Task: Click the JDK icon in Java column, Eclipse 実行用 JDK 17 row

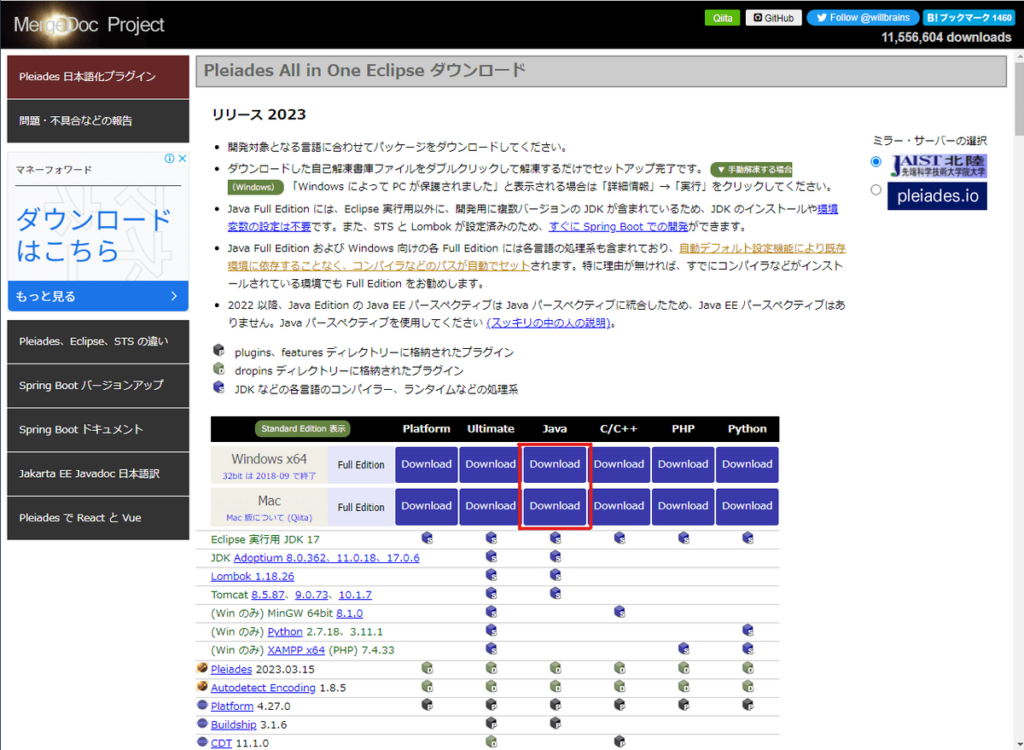Action: click(x=555, y=538)
